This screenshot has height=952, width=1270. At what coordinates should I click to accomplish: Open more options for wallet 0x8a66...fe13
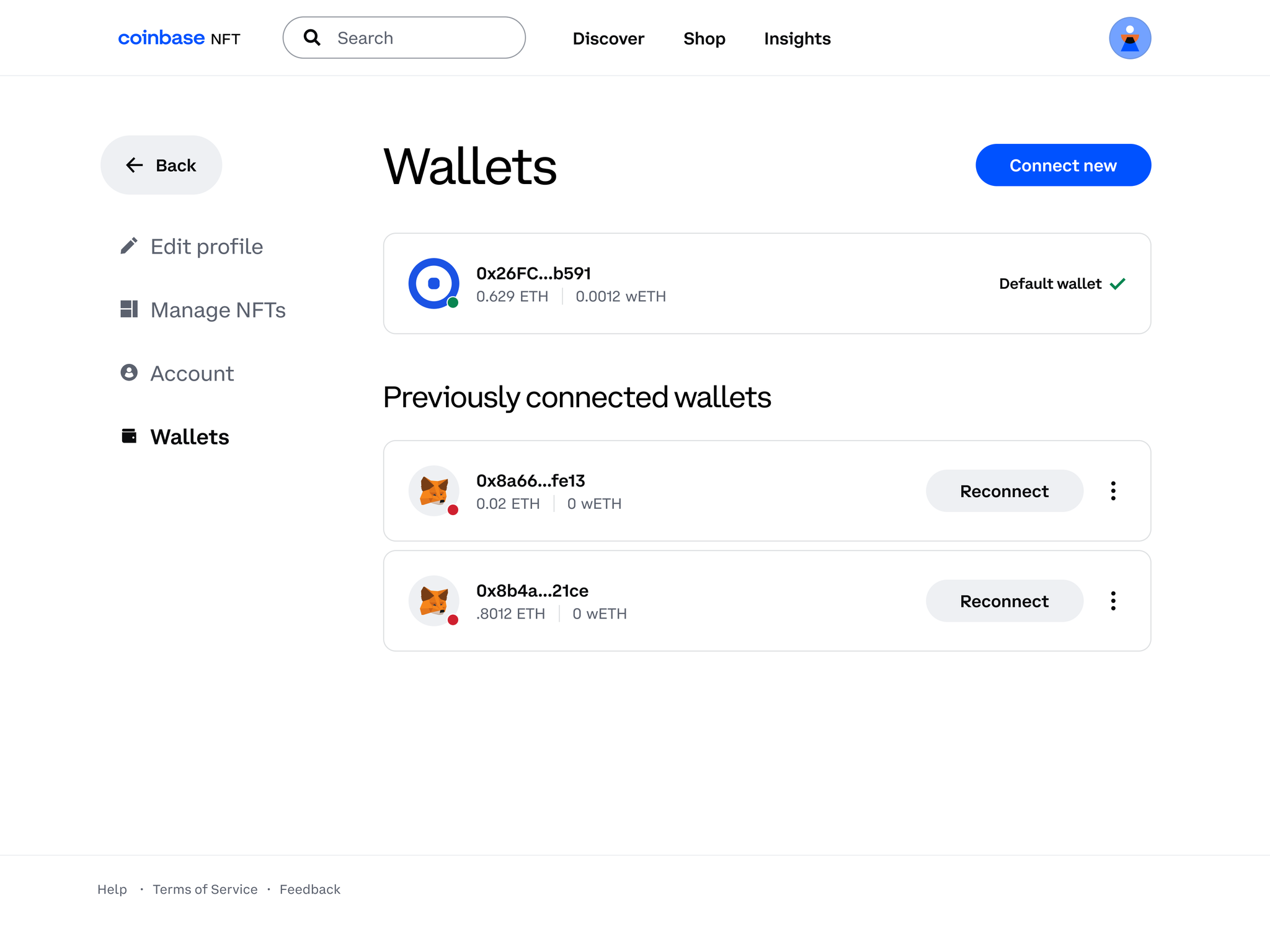tap(1113, 491)
